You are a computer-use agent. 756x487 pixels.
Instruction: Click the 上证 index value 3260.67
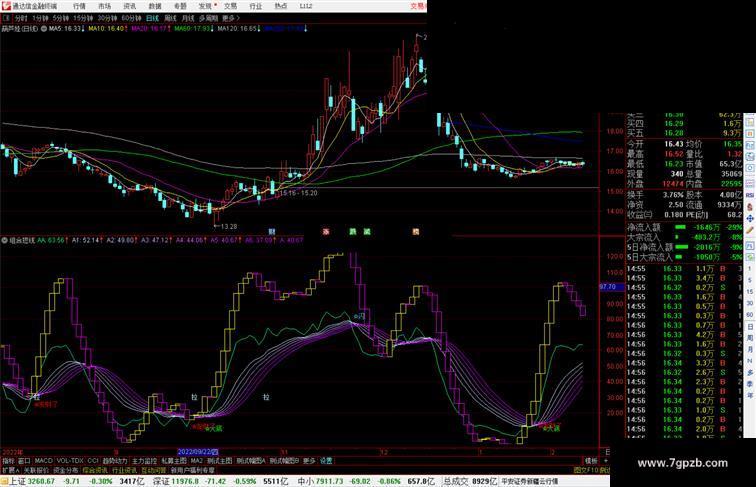[41, 481]
